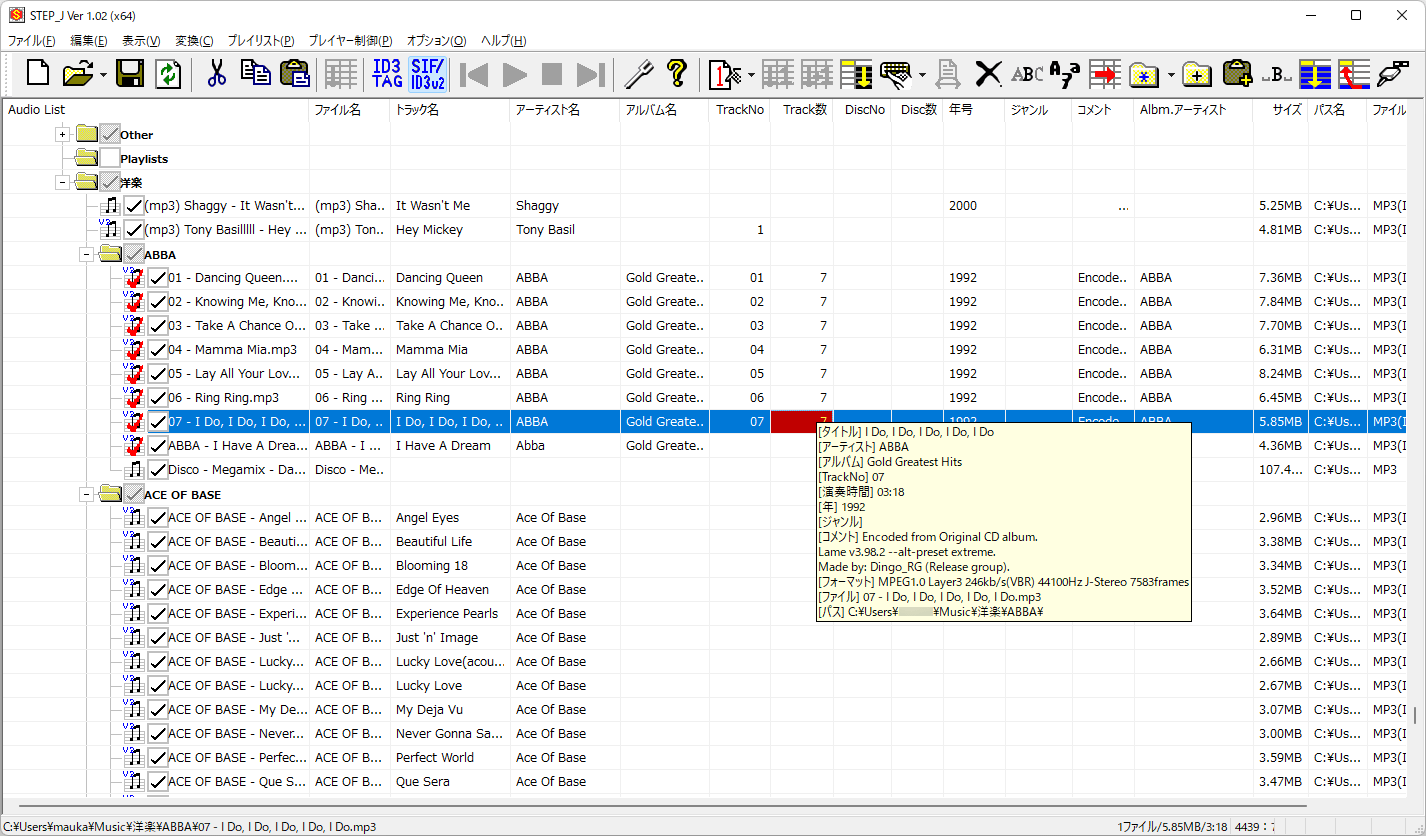The image size is (1426, 836).
Task: Click the numbered document sort icon
Action: pyautogui.click(x=724, y=73)
